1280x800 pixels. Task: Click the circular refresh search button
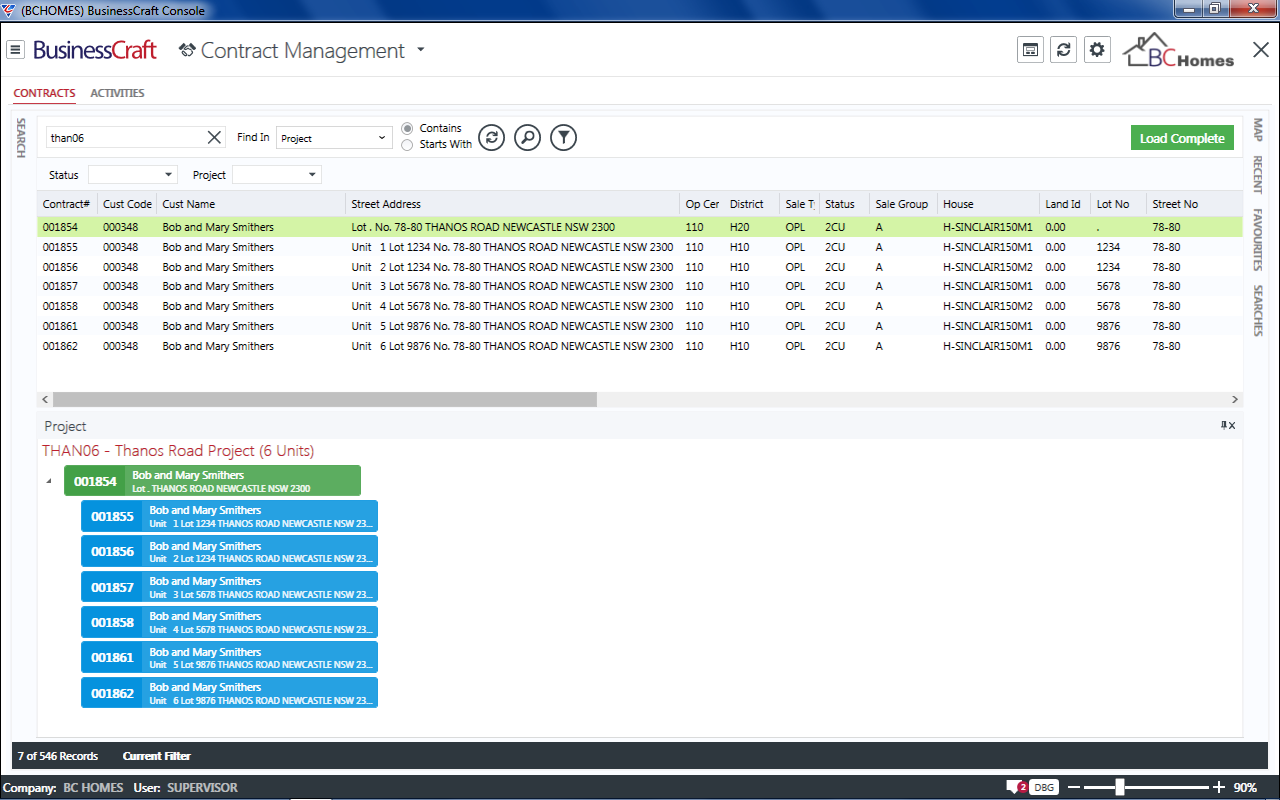(491, 138)
